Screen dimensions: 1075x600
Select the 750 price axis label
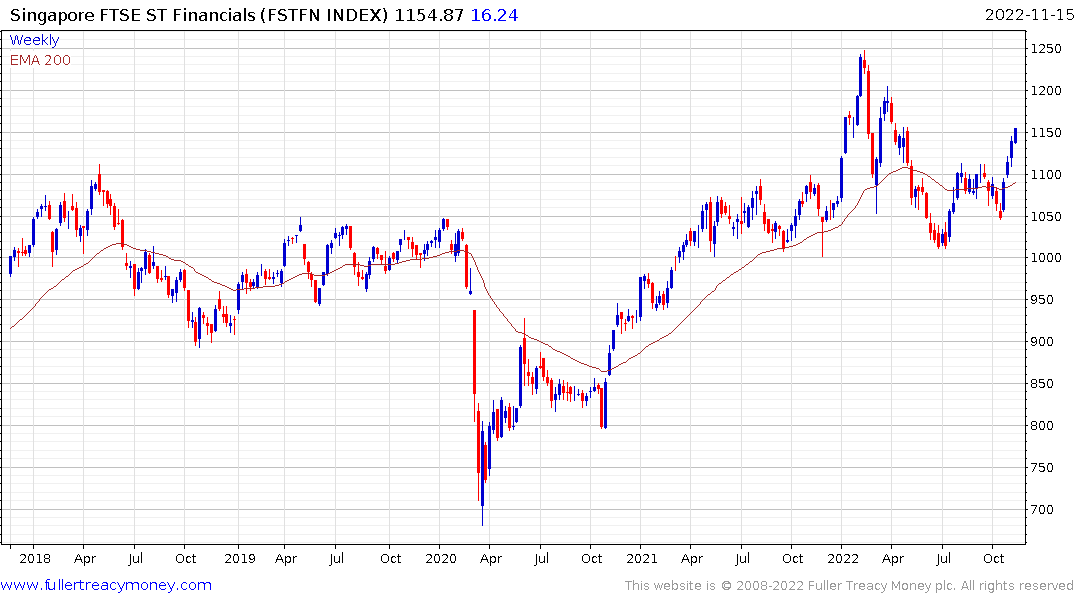[x=1043, y=468]
